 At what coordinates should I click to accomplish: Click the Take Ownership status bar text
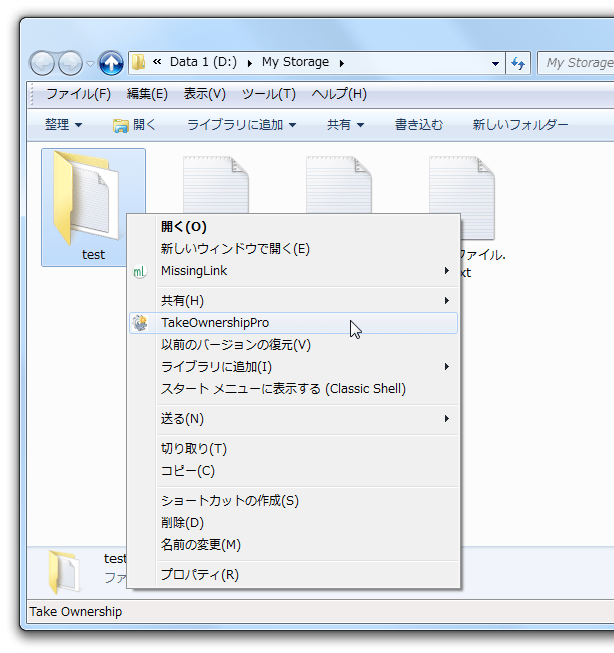tap(76, 612)
